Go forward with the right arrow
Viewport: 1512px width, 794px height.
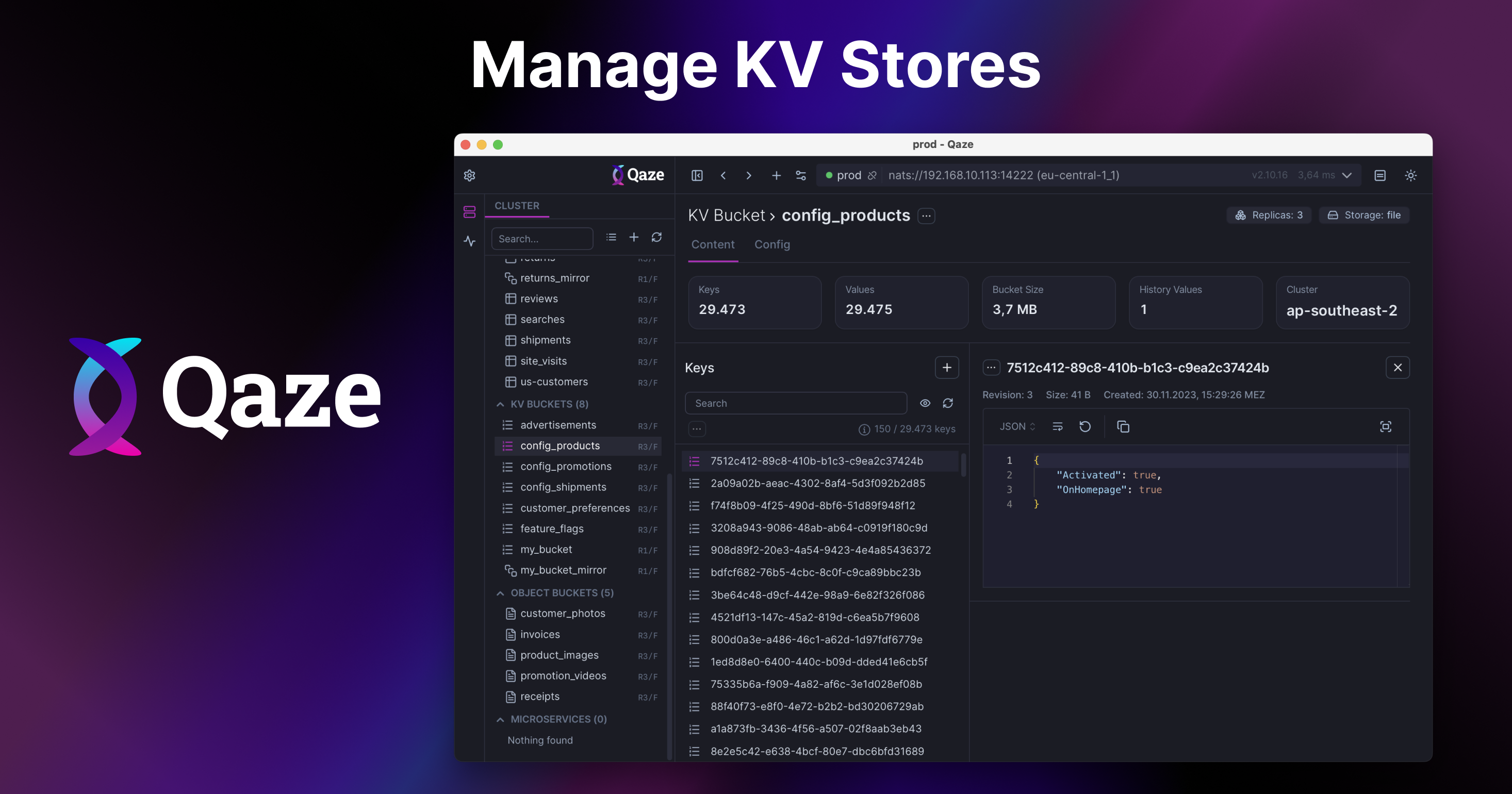[748, 175]
